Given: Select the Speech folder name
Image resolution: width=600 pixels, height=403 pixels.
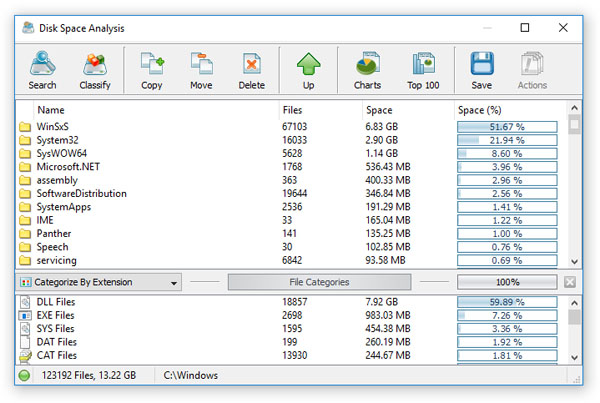Looking at the screenshot, I should (x=52, y=247).
